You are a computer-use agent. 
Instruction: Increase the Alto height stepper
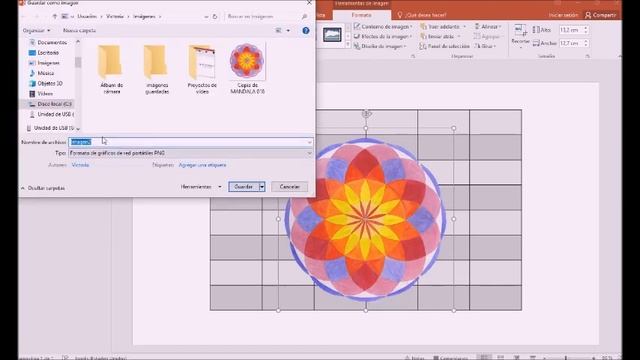pos(586,28)
